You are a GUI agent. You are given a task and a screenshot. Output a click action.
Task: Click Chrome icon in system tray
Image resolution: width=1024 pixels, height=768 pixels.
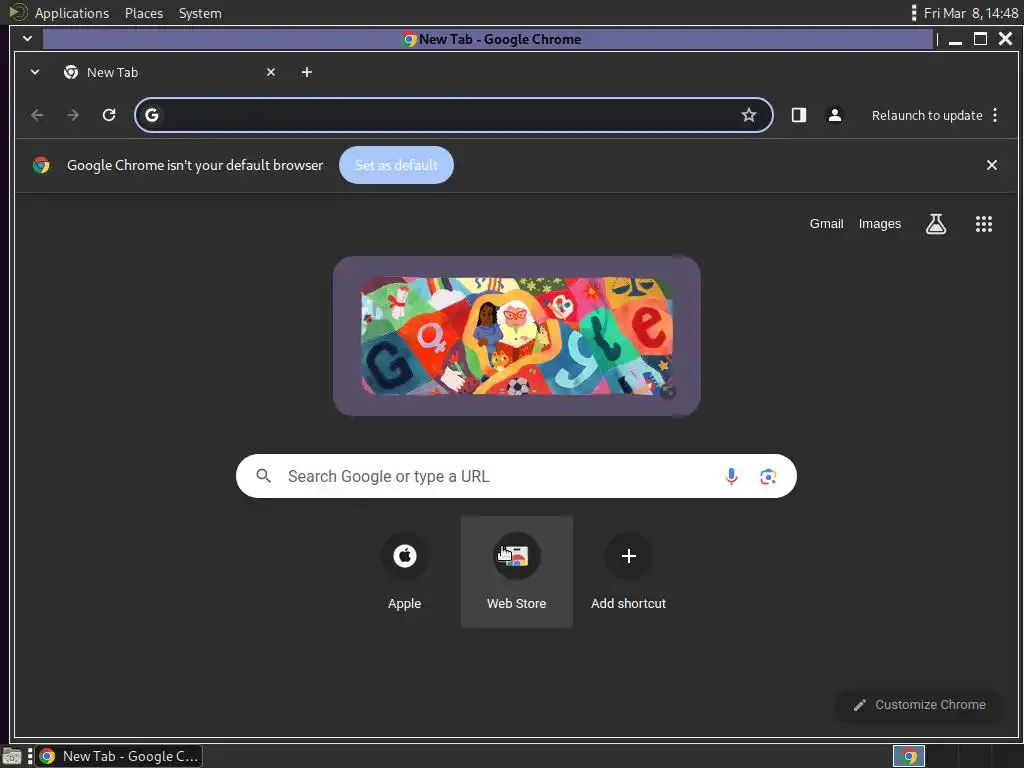click(908, 756)
